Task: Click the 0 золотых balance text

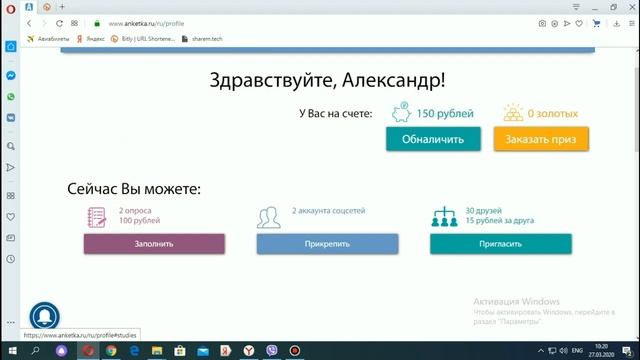Action: [x=553, y=113]
